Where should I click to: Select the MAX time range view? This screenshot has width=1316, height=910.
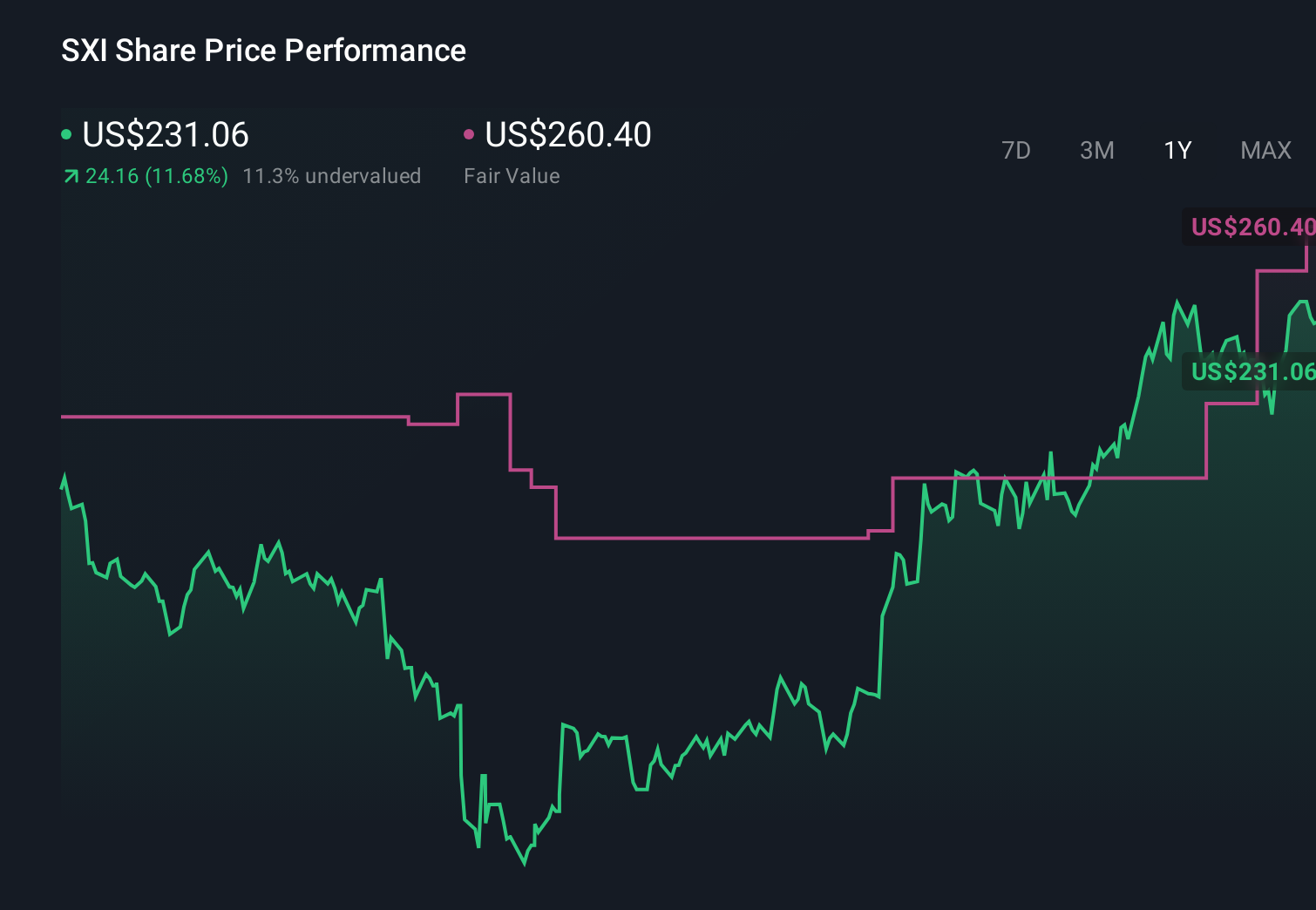pos(1265,150)
